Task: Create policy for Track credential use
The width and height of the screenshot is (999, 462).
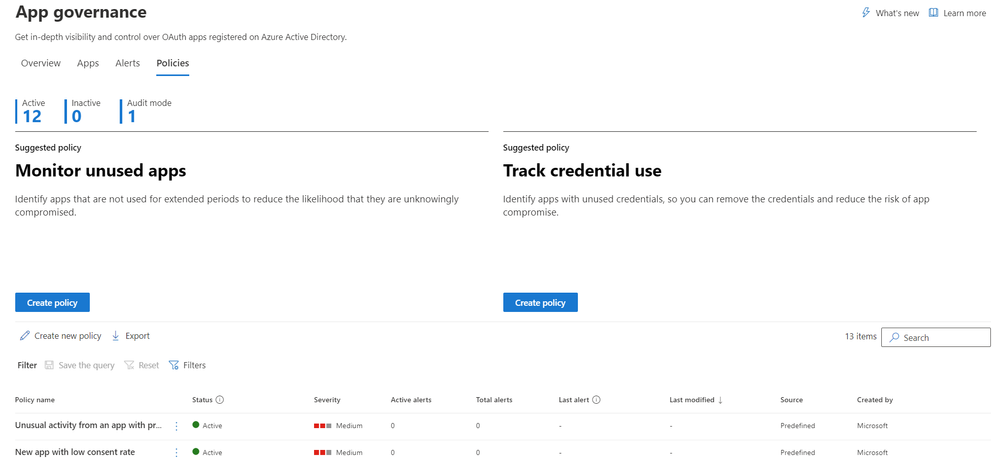Action: click(x=540, y=303)
